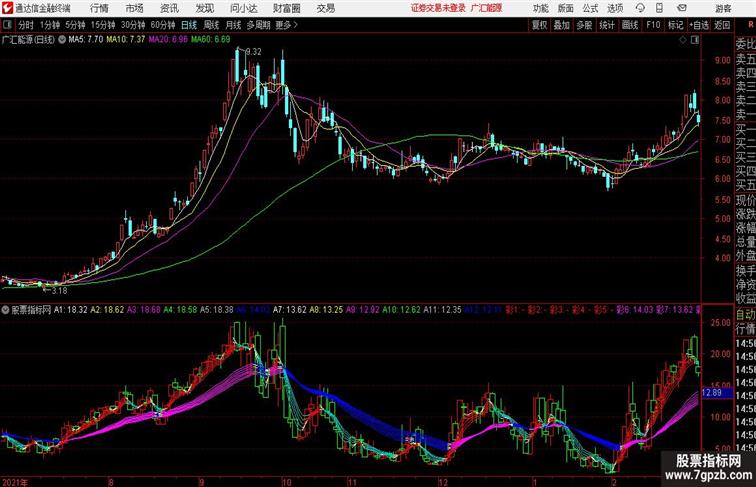This screenshot has height=487, width=756.
Task: Switch to 5分钟 period
Action: pos(75,25)
